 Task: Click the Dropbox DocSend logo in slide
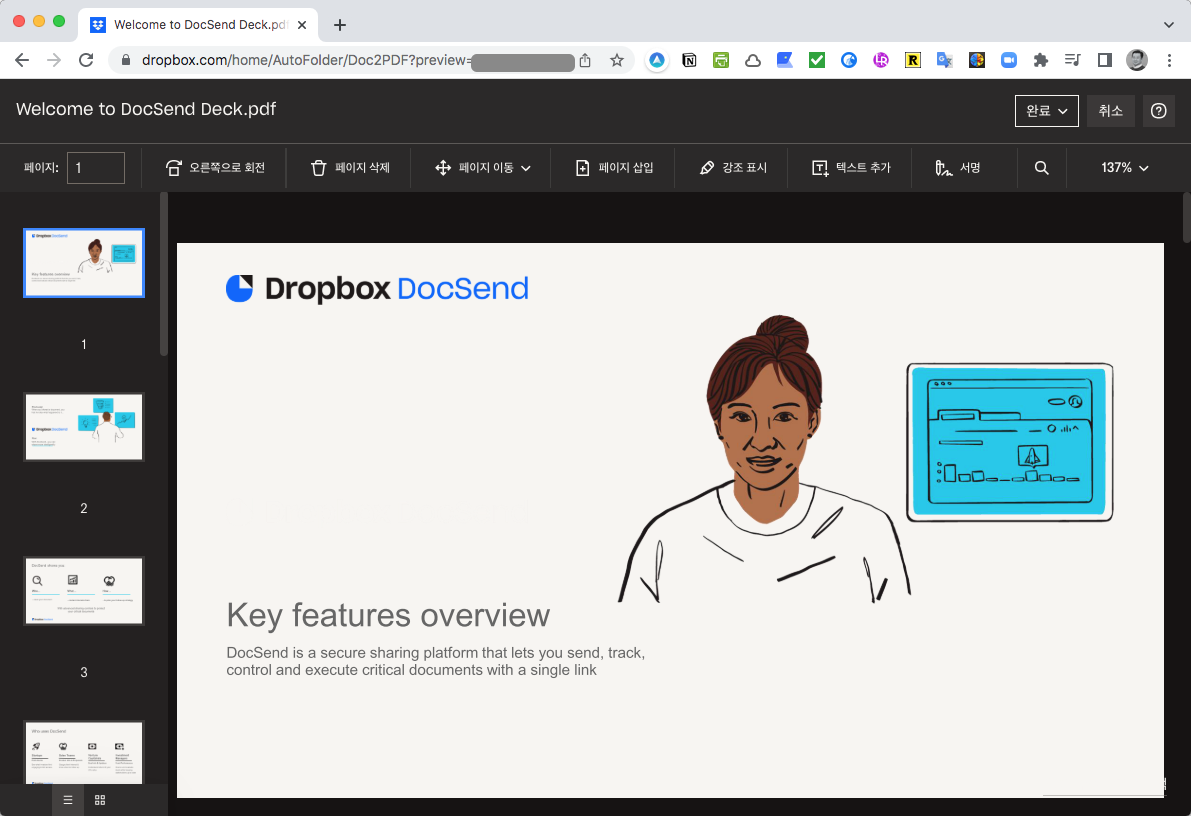click(x=378, y=289)
